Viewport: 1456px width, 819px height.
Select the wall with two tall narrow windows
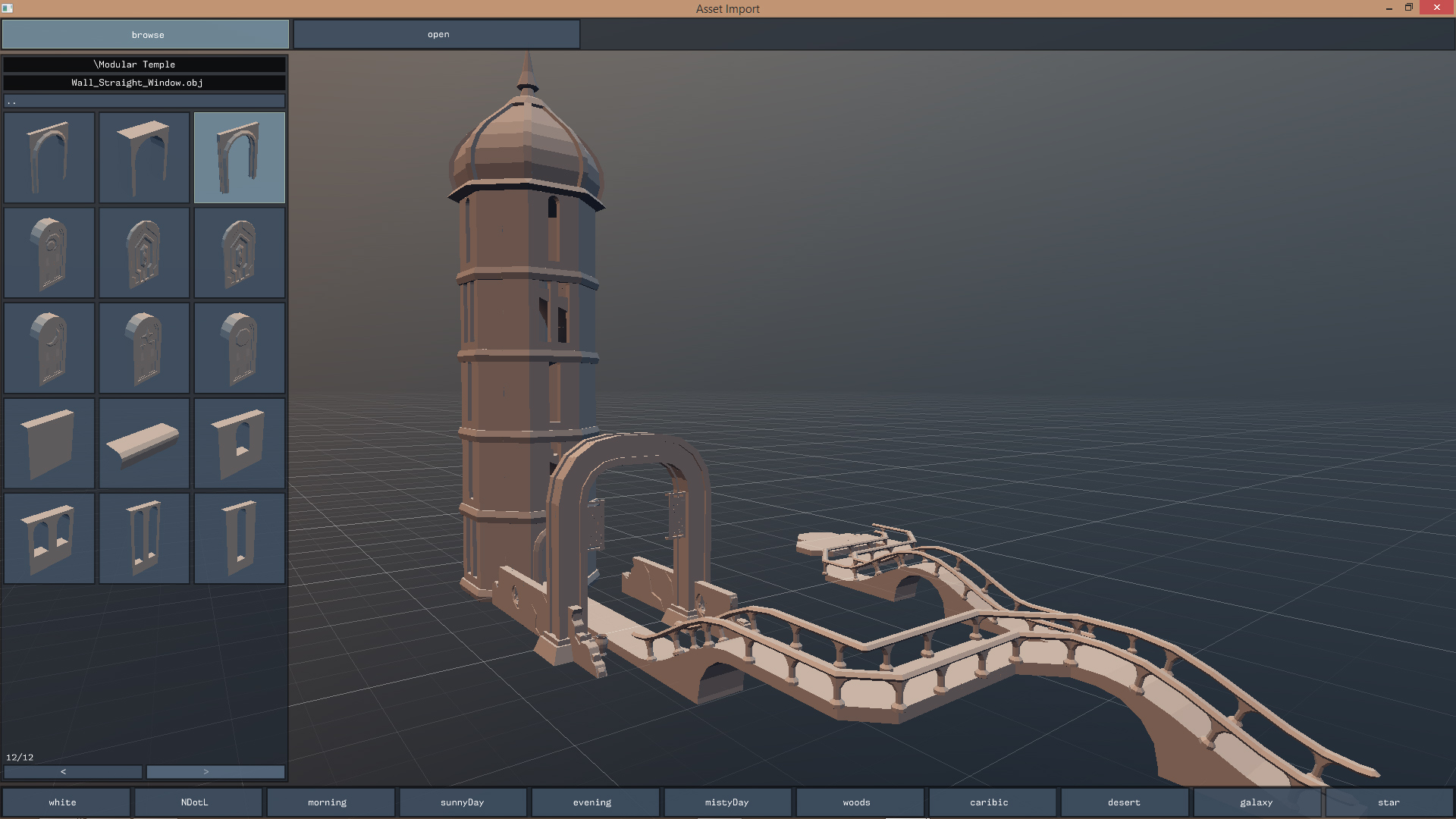coord(144,538)
